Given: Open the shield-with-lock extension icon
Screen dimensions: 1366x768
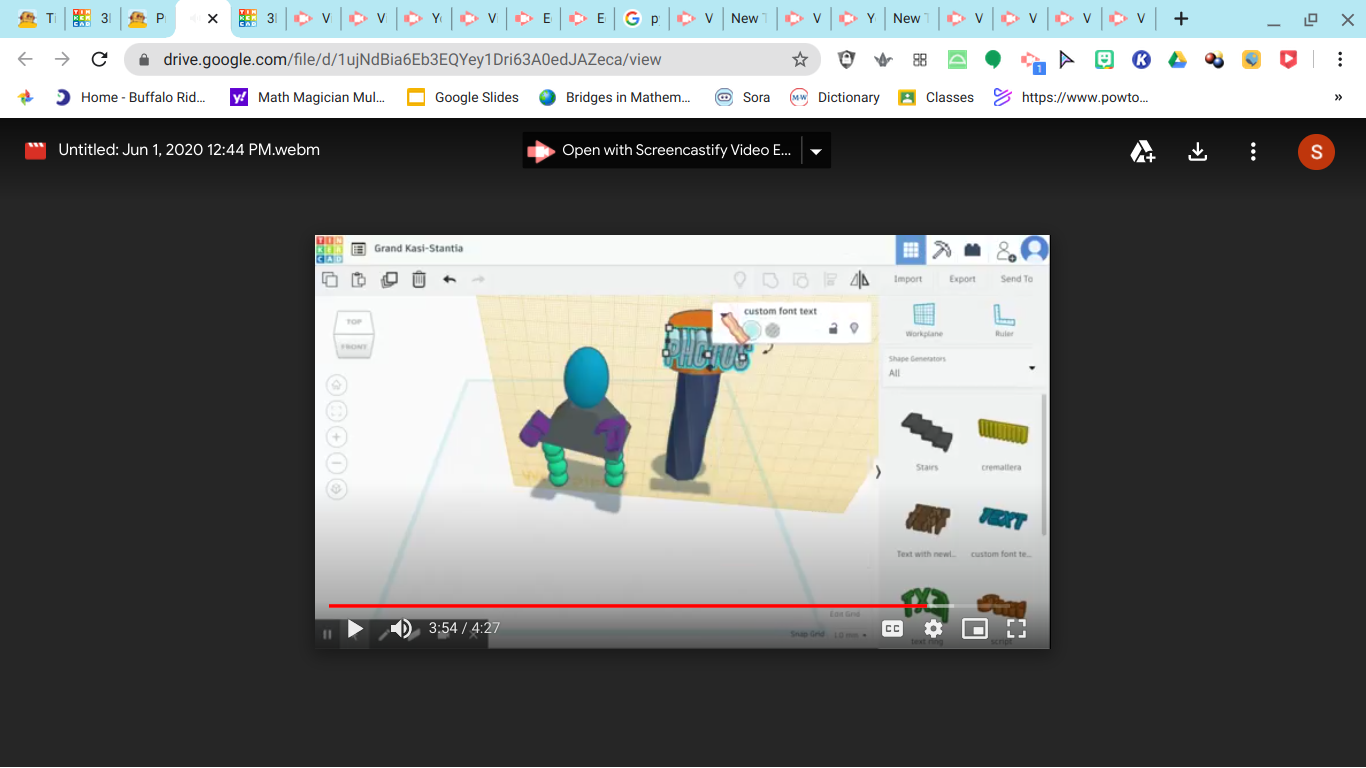Looking at the screenshot, I should 846,60.
